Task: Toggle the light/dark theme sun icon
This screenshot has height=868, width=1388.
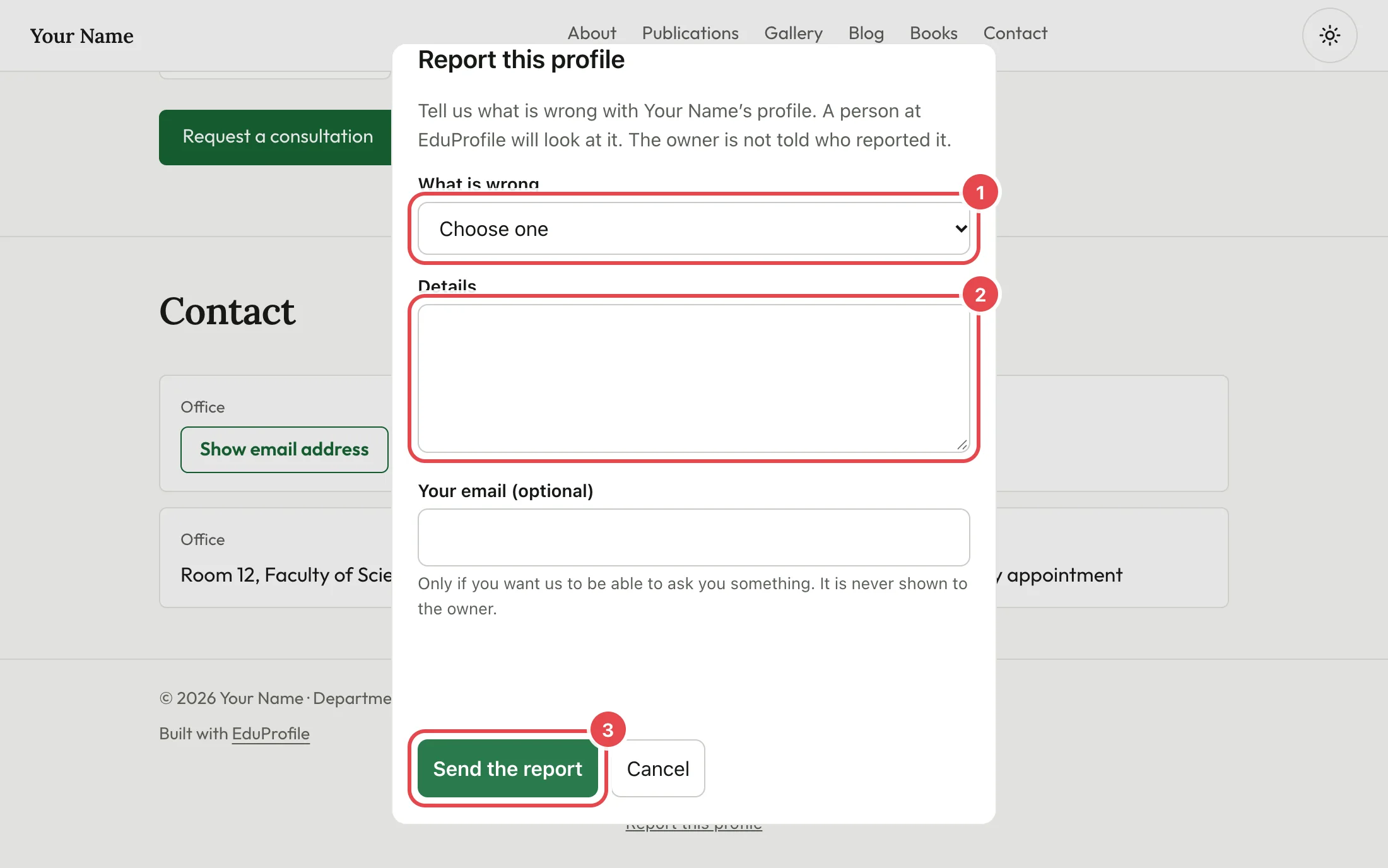Action: coord(1329,35)
